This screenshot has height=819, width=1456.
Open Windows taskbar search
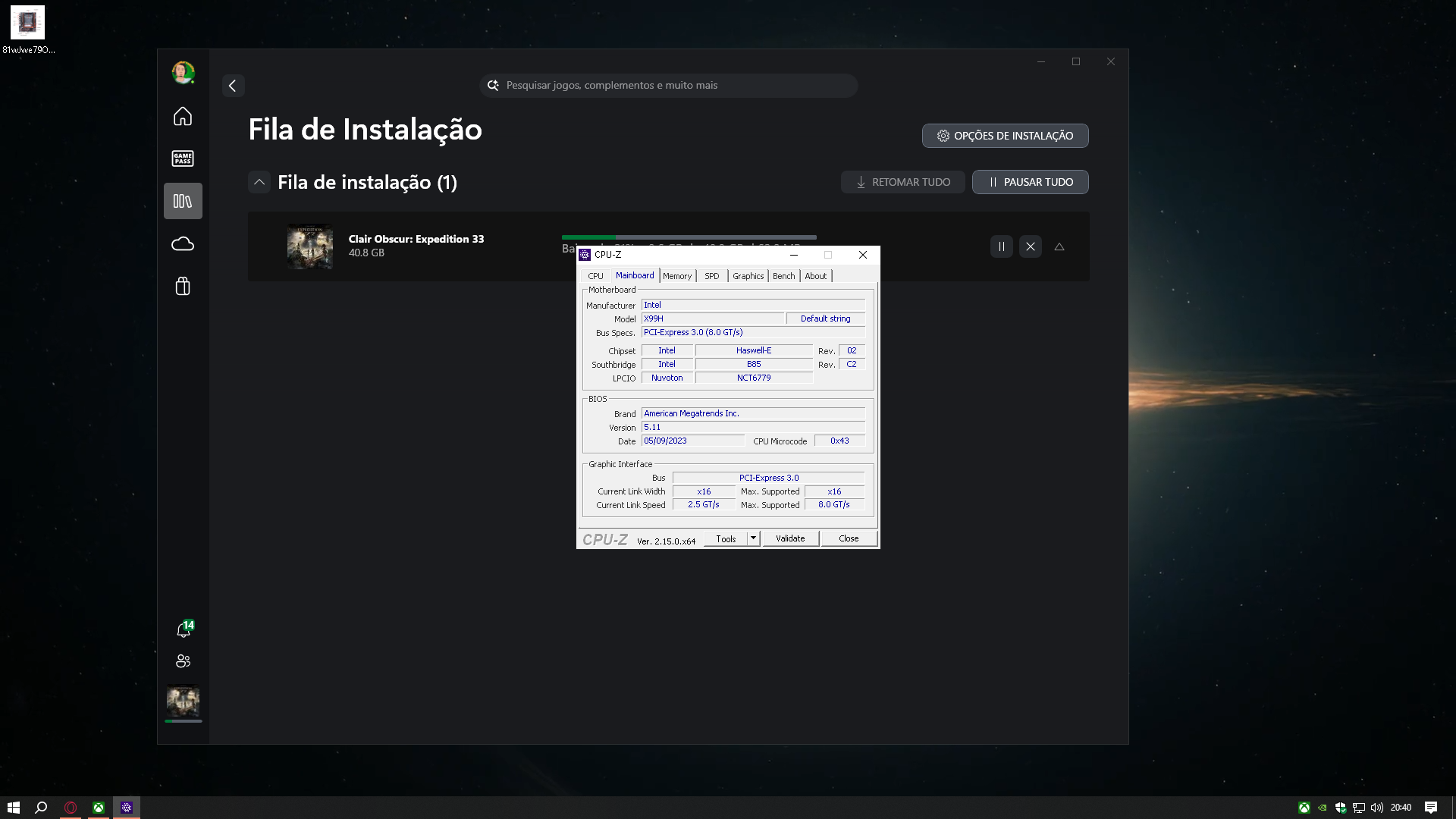42,808
